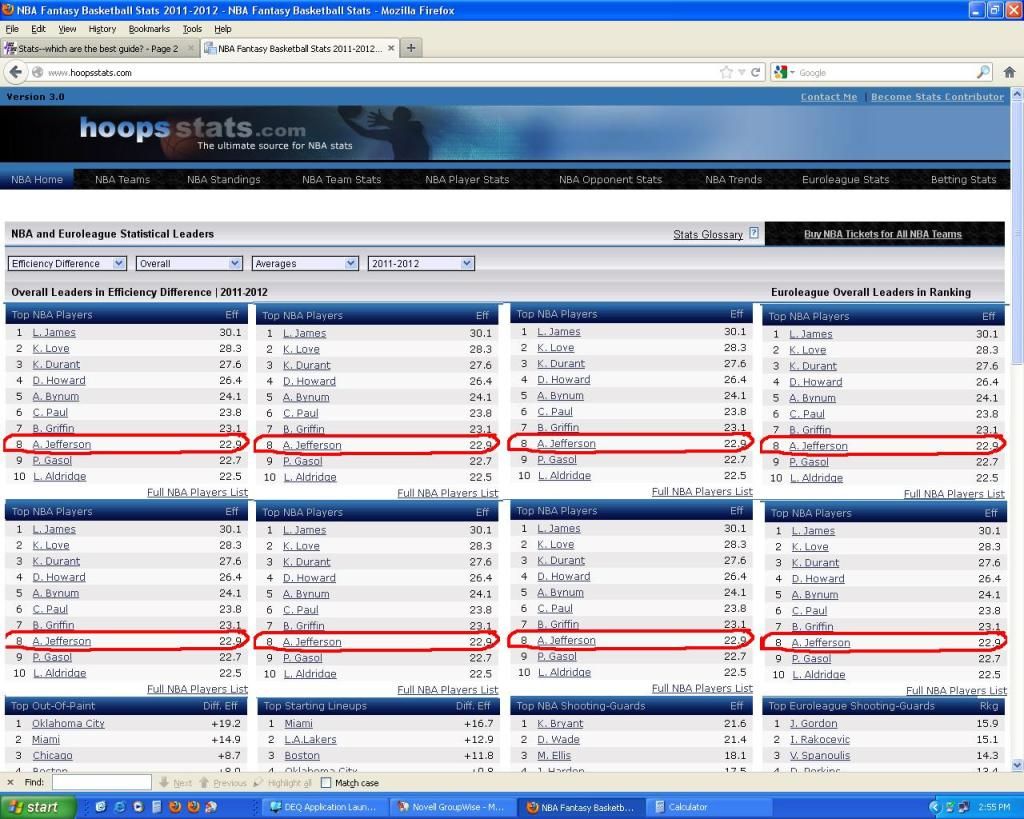
Task: Open the Euroleague Stats navigation item
Action: pos(846,179)
